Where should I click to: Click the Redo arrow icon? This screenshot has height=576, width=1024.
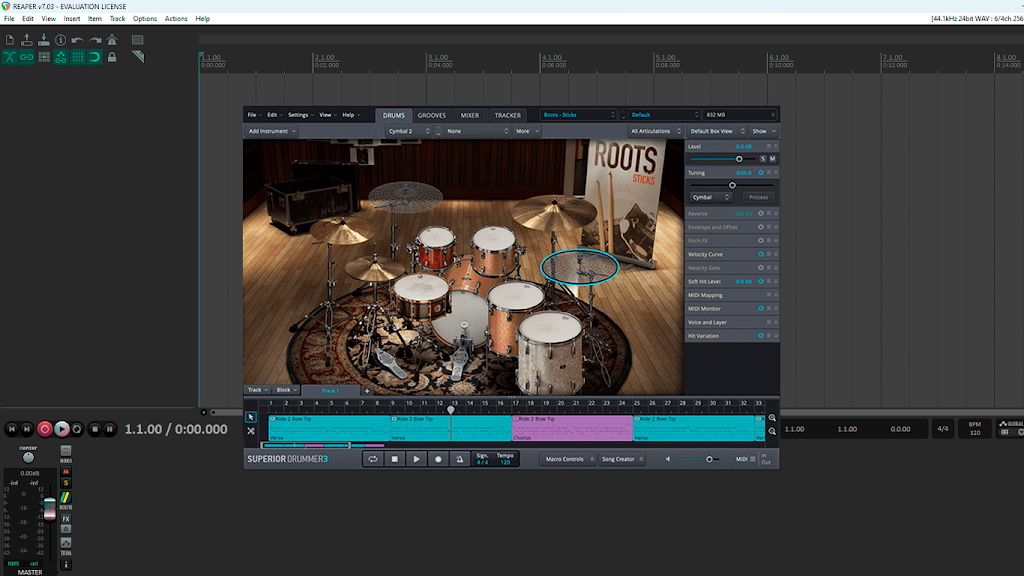[95, 40]
